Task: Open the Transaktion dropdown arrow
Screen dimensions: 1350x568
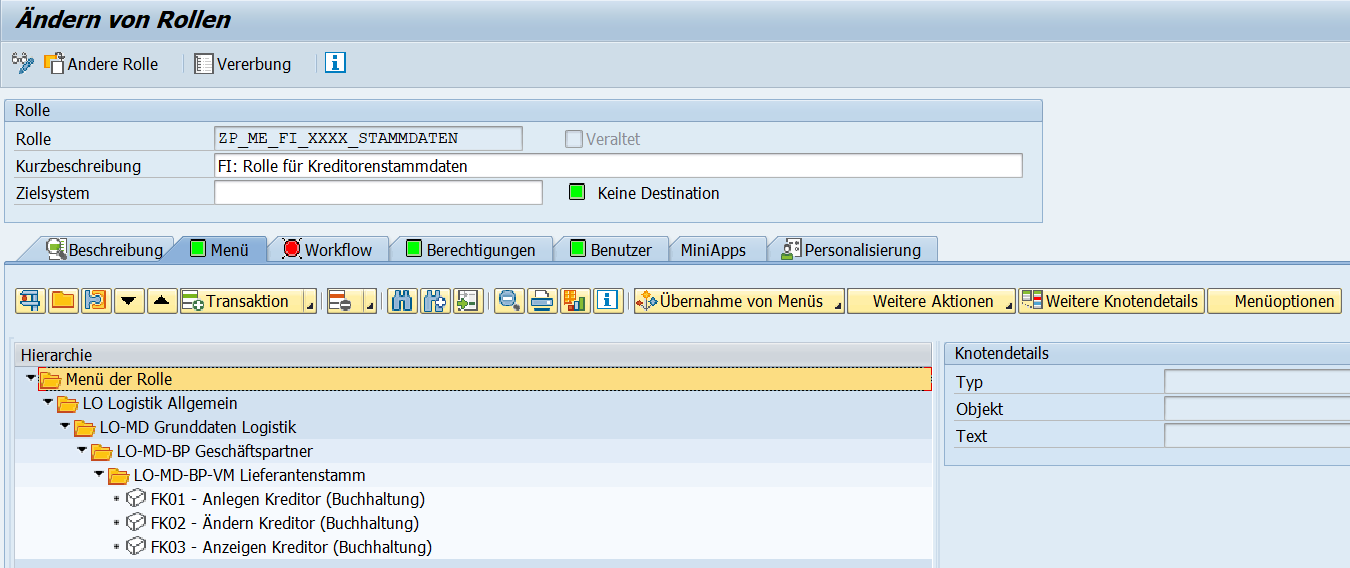Action: tap(310, 303)
